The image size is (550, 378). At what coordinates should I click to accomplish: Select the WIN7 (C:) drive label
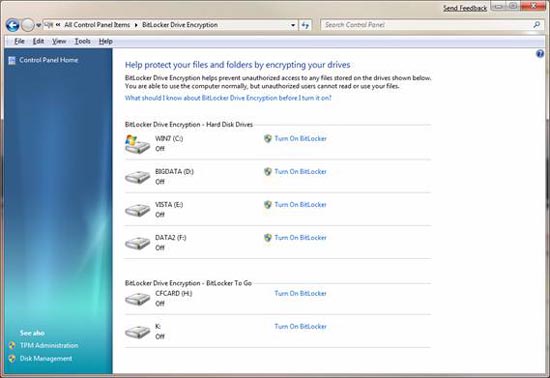169,139
